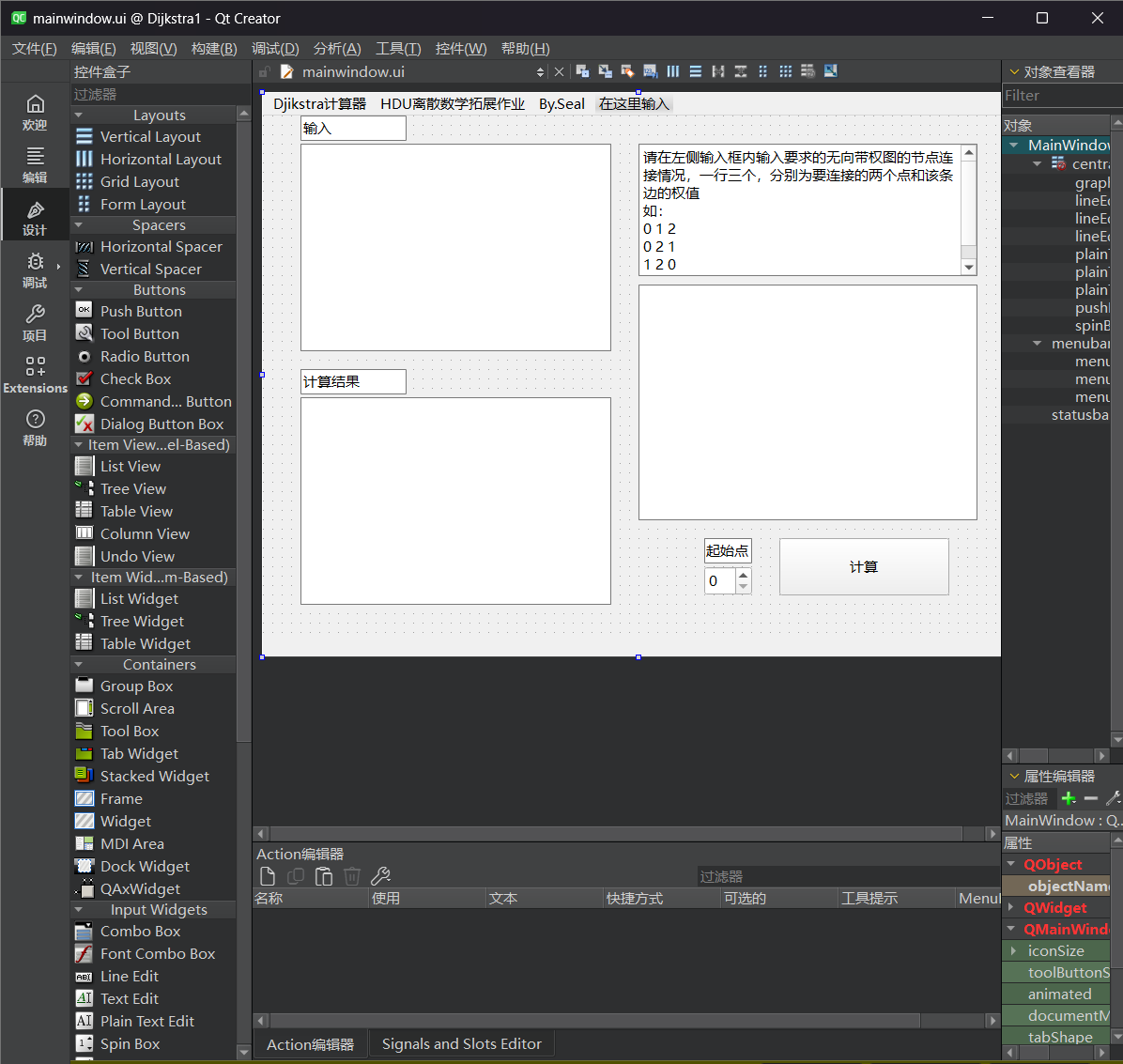This screenshot has width=1123, height=1064.
Task: Increase the 起始点 spin box value
Action: 744,575
